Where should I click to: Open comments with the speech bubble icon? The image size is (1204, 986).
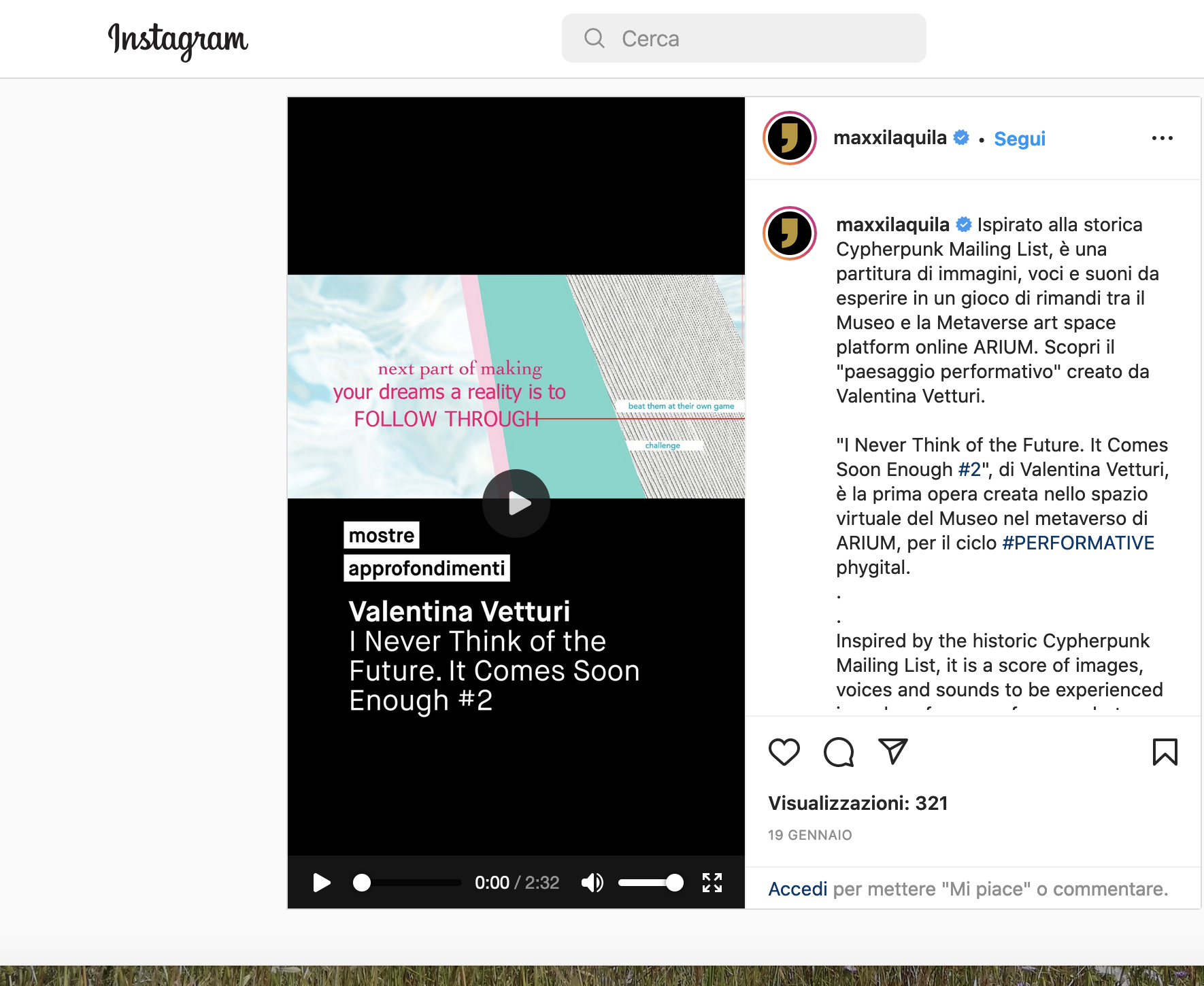pos(838,752)
